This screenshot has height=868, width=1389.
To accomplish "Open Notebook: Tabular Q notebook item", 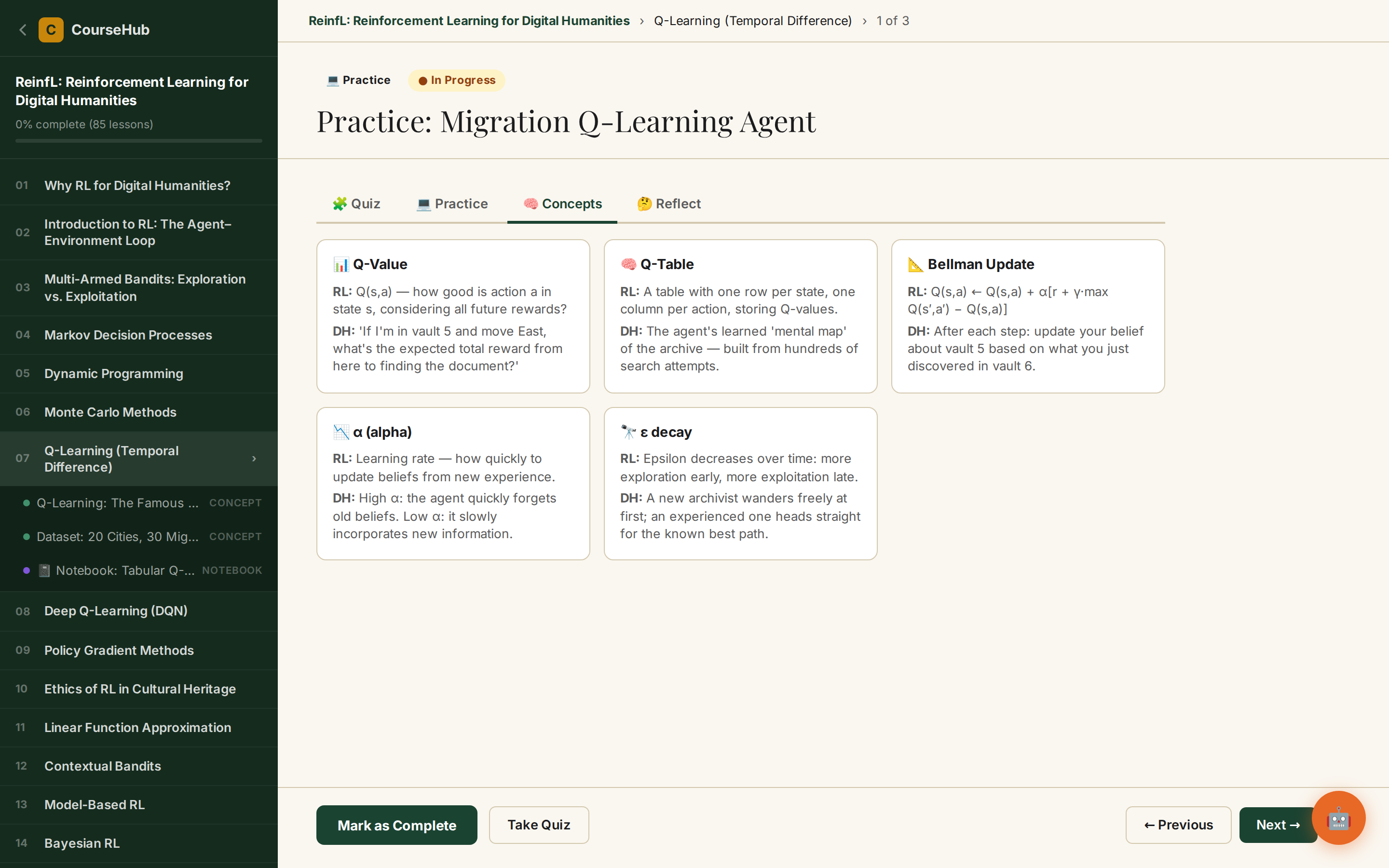I will (x=139, y=570).
